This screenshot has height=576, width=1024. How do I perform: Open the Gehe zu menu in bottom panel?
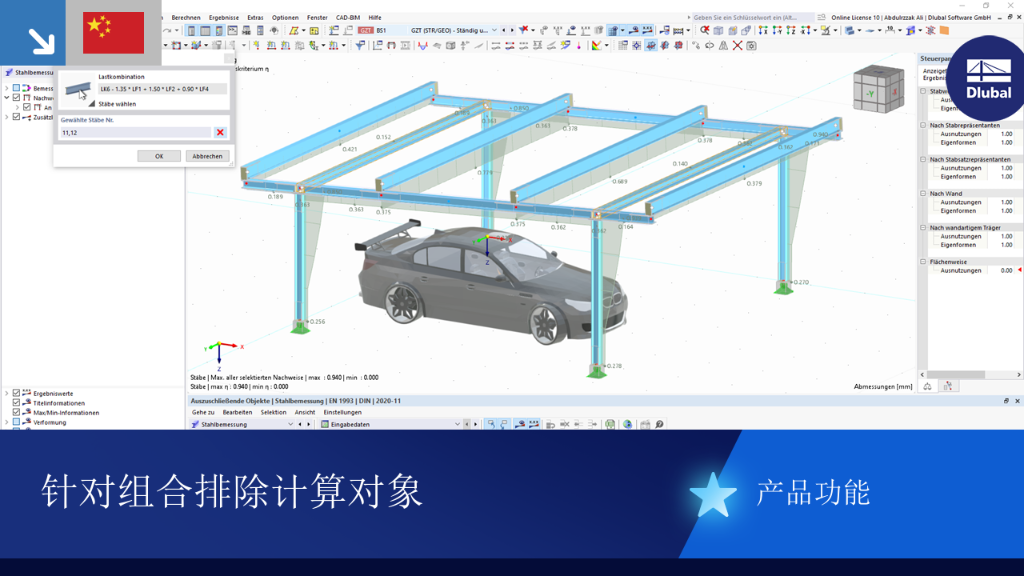203,413
